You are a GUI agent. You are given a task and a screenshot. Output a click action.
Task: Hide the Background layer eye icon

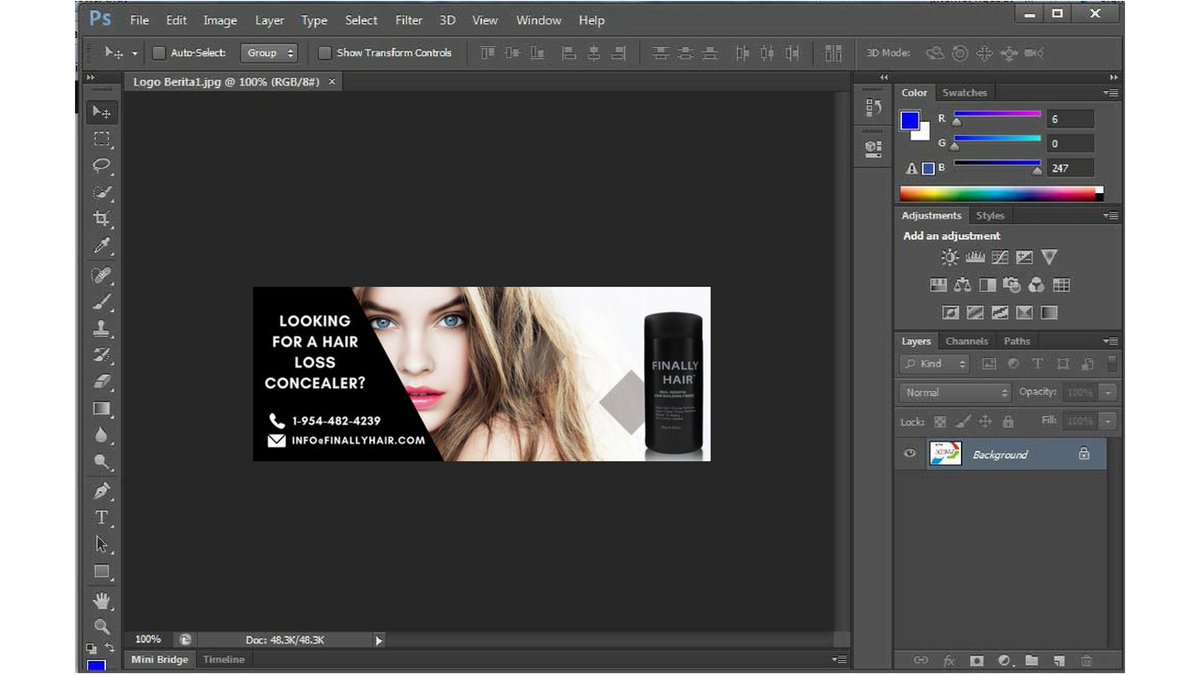pos(909,454)
